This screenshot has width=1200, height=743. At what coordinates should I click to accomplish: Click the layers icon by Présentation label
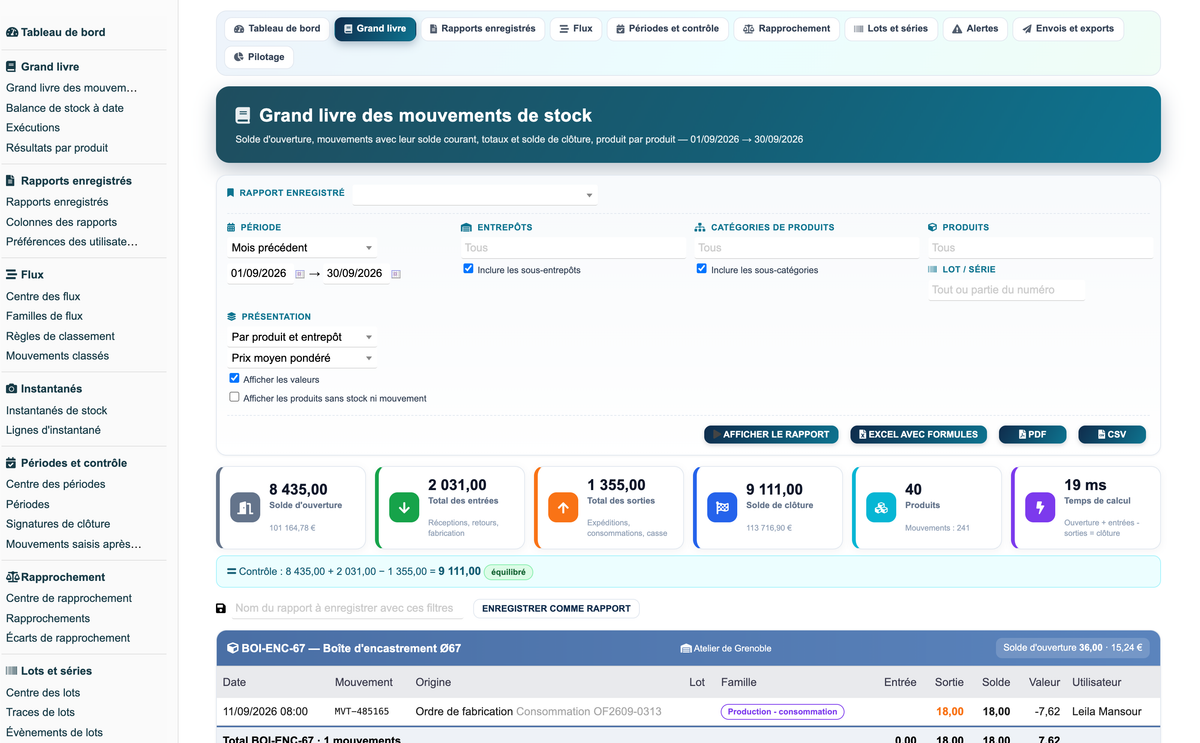[x=232, y=316]
